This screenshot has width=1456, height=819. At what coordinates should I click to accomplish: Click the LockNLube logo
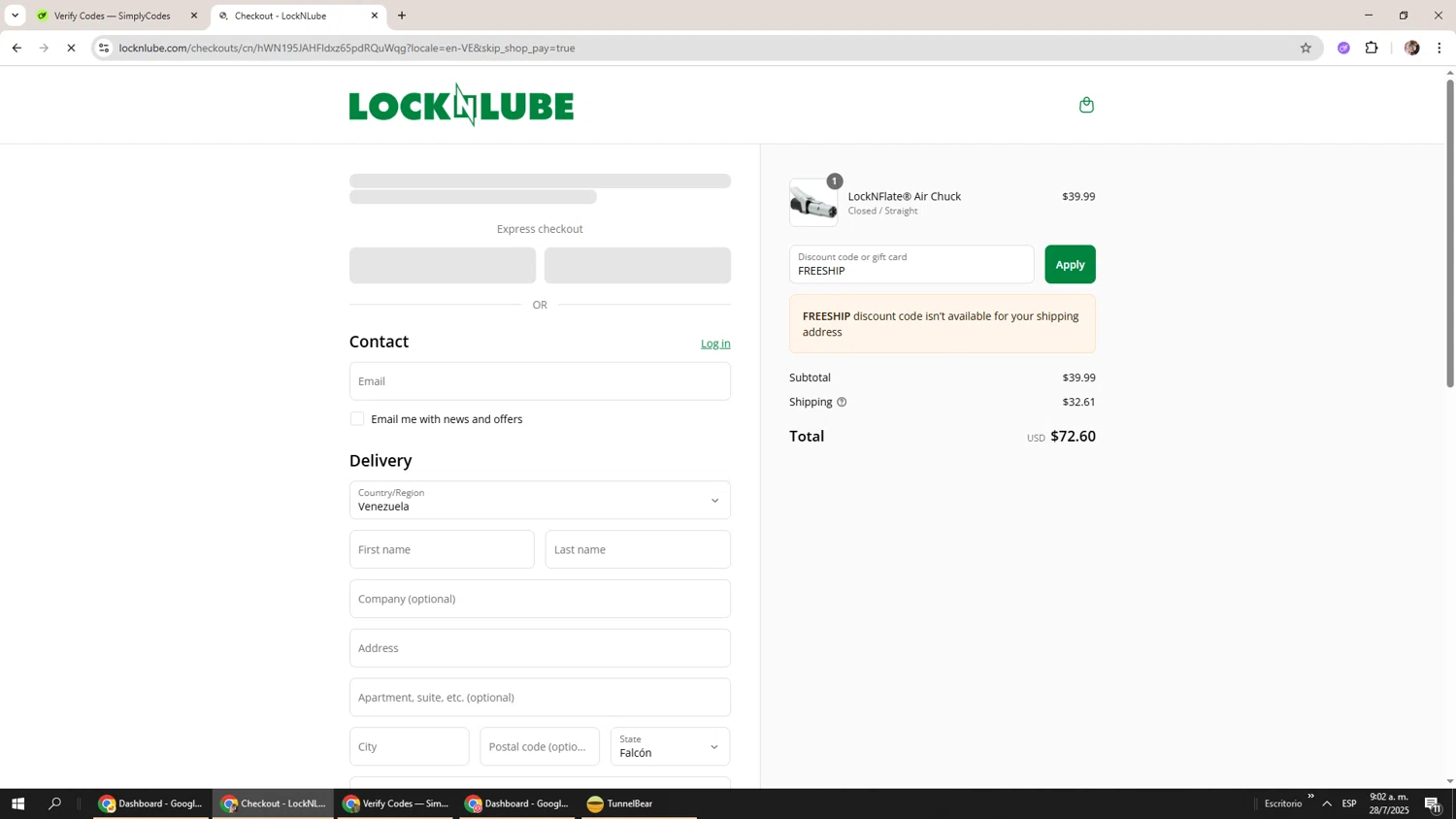pos(461,105)
